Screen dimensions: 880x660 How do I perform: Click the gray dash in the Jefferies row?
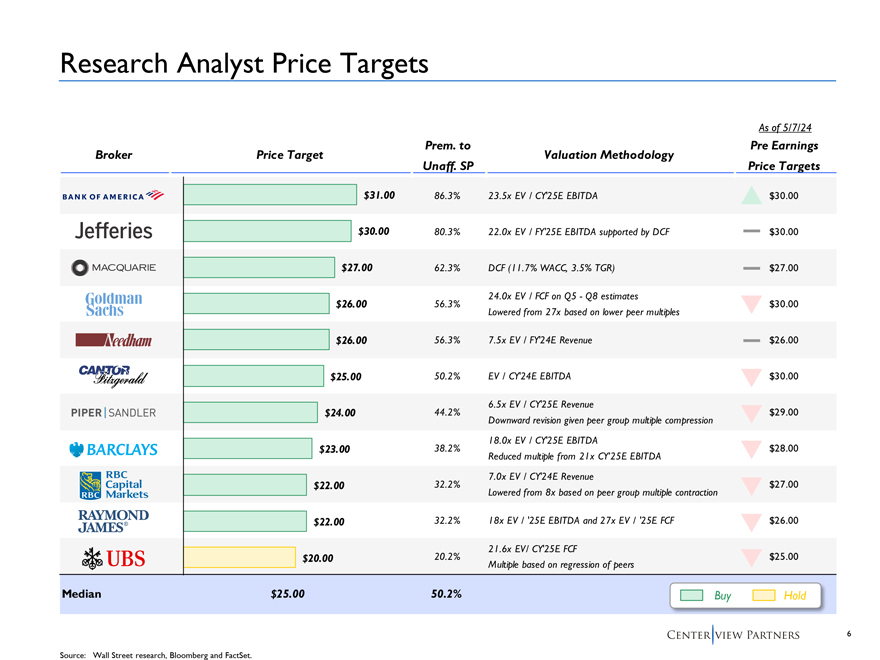[x=752, y=231]
